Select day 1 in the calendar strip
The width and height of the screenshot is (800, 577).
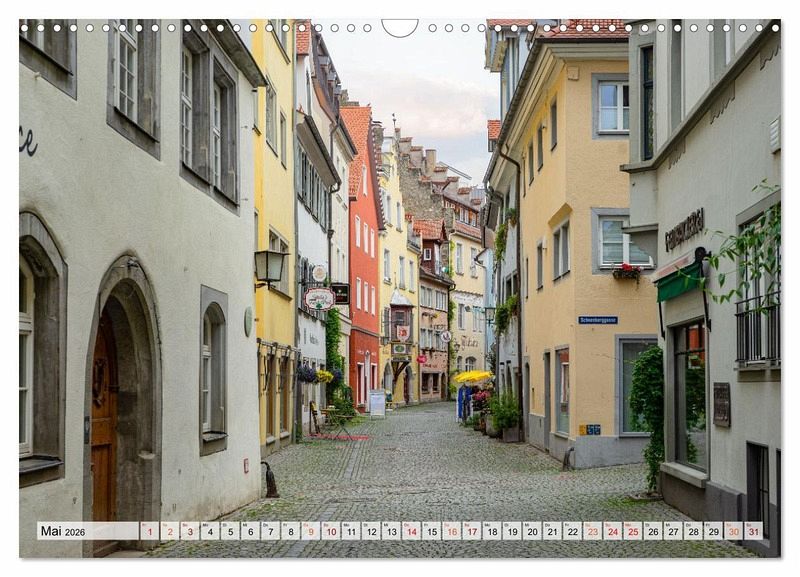point(149,532)
